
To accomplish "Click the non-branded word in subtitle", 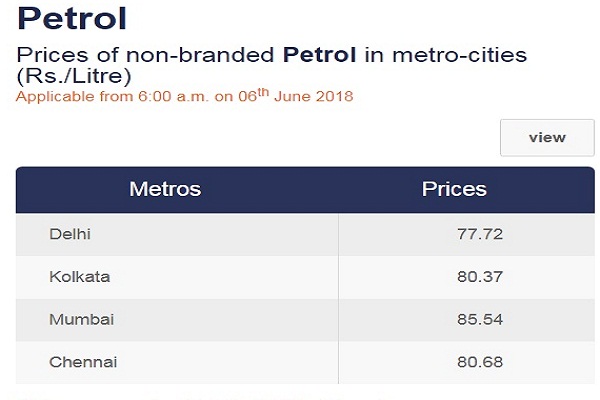I will (x=200, y=54).
